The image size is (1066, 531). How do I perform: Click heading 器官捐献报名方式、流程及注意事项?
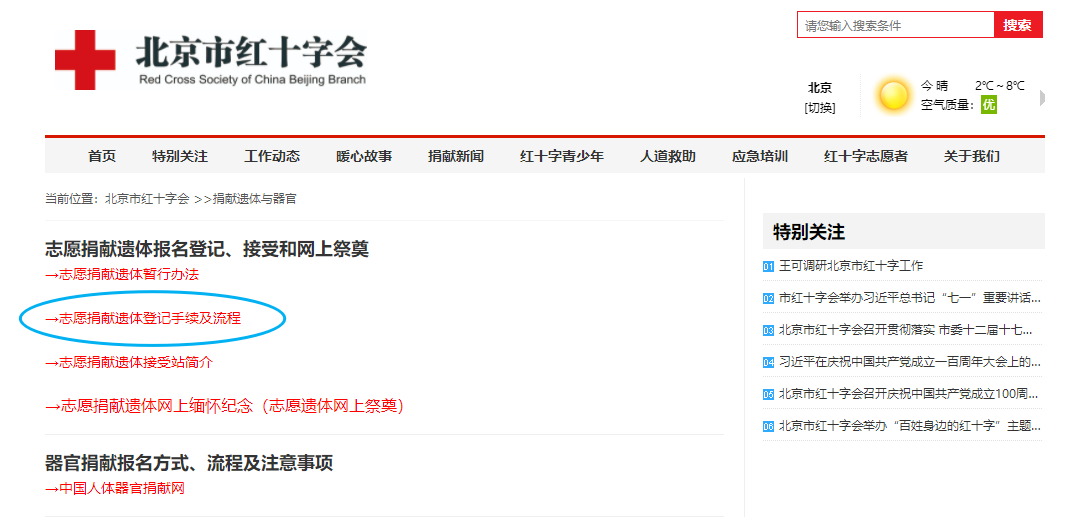[x=189, y=464]
